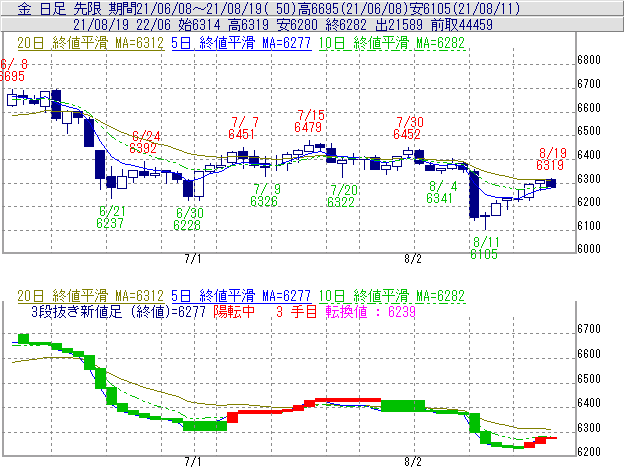Click the 8/19 6319 high label

[x=551, y=159]
